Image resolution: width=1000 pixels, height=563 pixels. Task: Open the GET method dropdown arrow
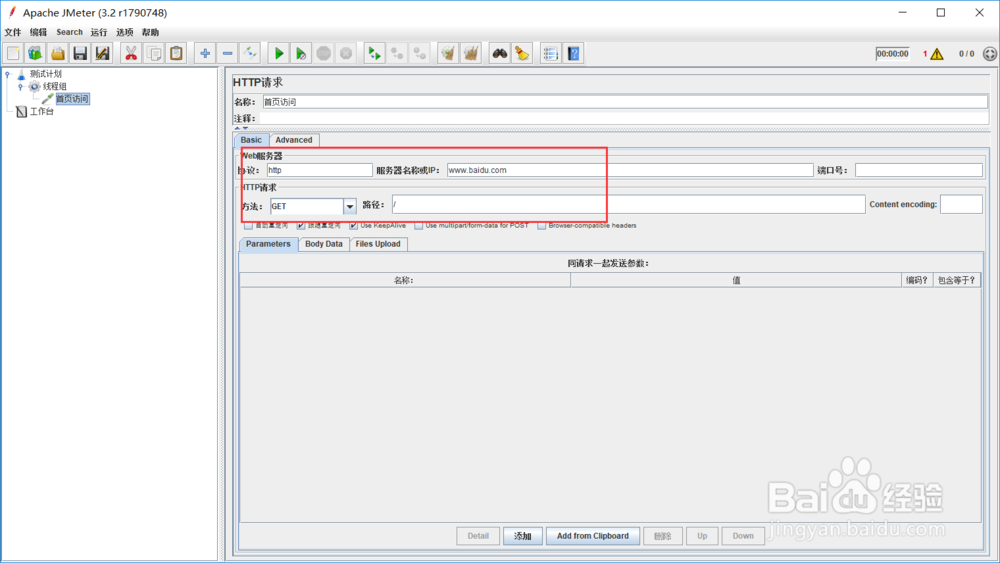[349, 207]
